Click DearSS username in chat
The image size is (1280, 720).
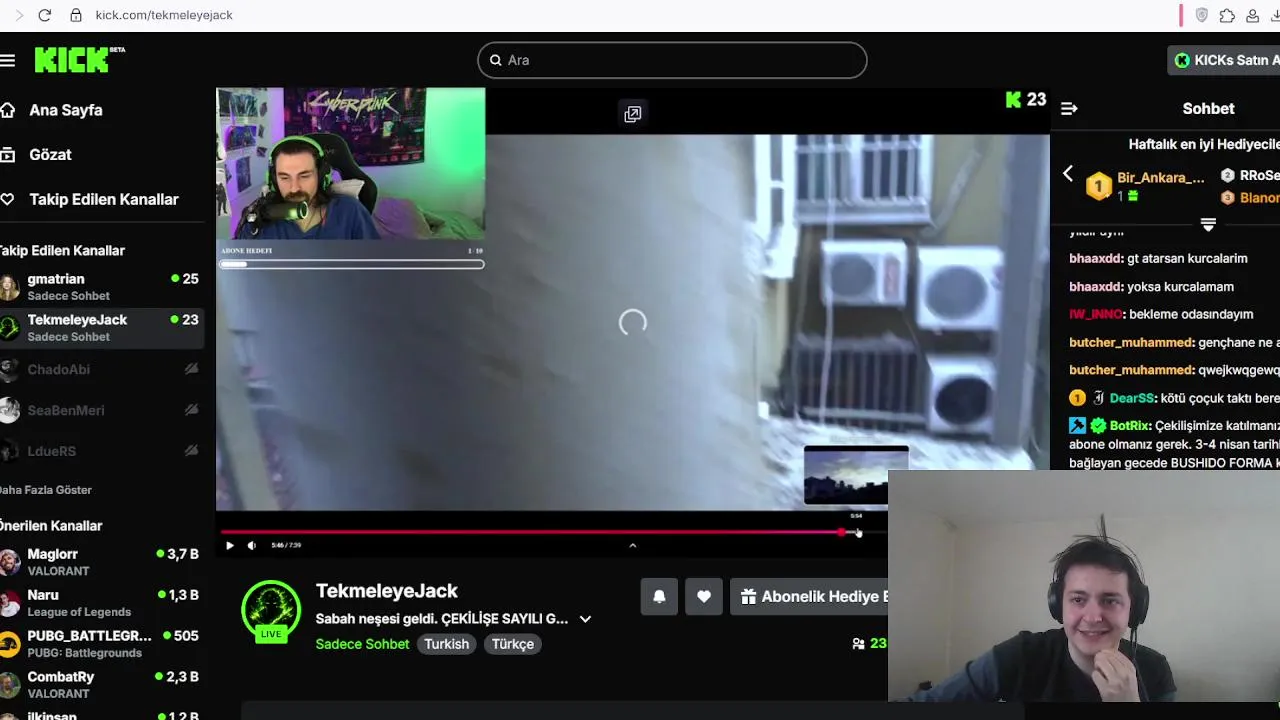coord(1133,398)
